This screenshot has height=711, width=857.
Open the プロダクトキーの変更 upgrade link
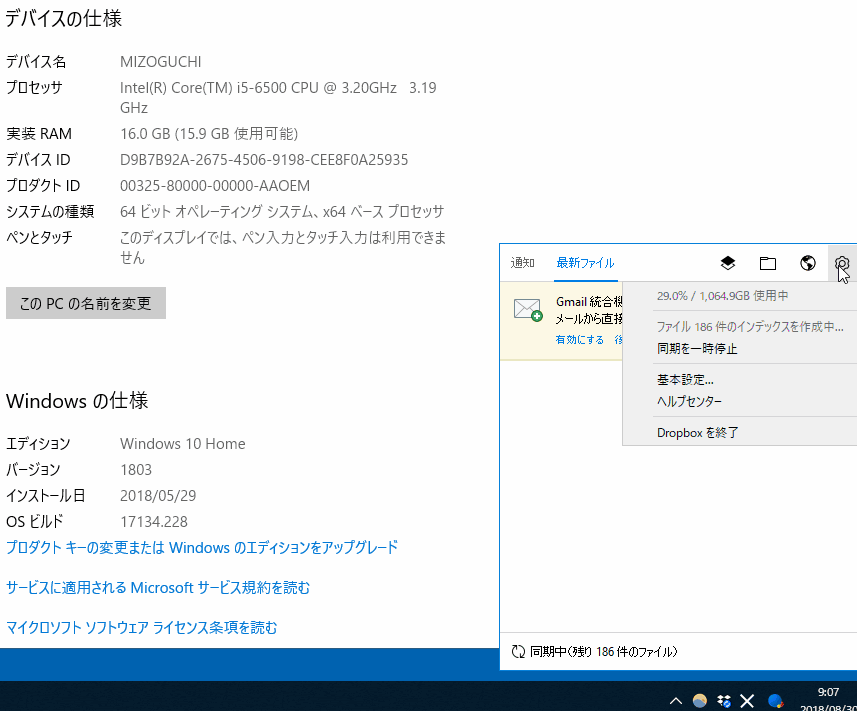pyautogui.click(x=200, y=547)
